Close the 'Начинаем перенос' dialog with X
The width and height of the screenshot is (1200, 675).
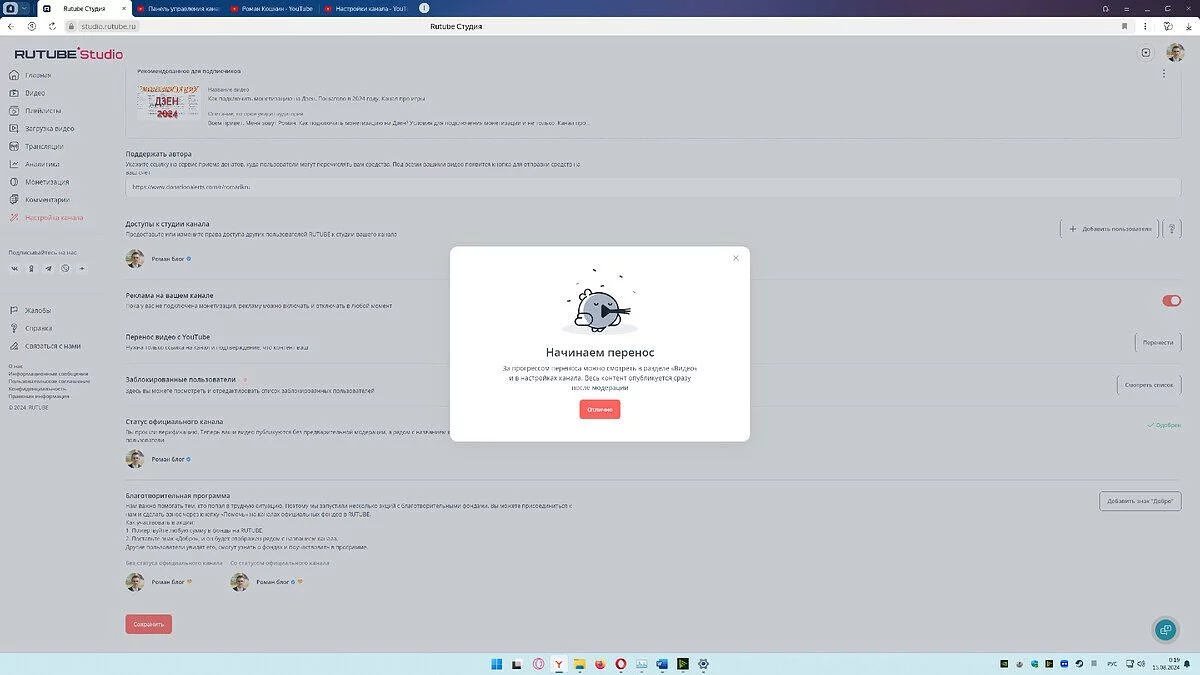pyautogui.click(x=736, y=258)
